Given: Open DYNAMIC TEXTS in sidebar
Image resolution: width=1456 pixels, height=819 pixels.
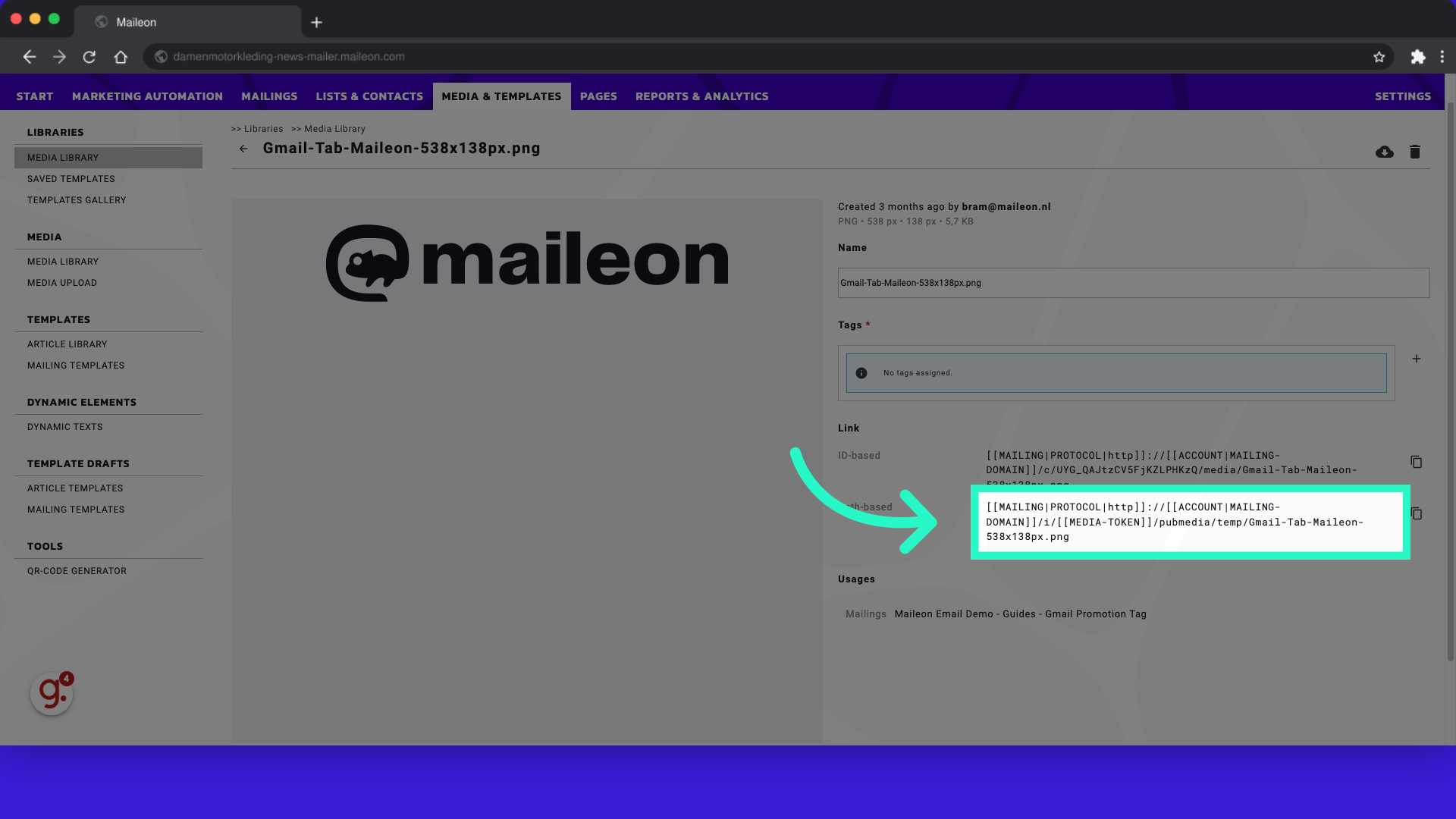Looking at the screenshot, I should [65, 427].
